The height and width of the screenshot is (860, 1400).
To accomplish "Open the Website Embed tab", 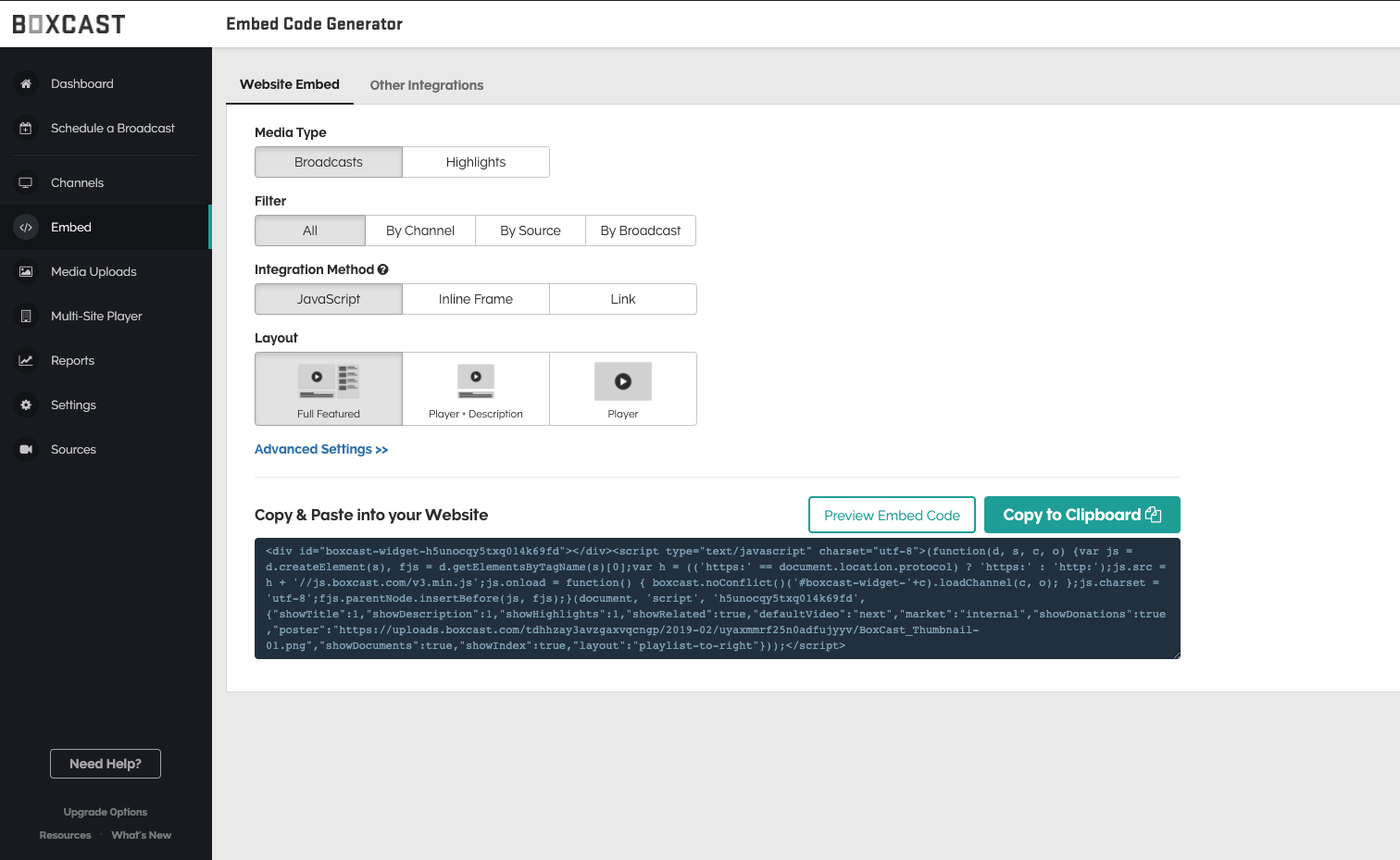I will 290,84.
